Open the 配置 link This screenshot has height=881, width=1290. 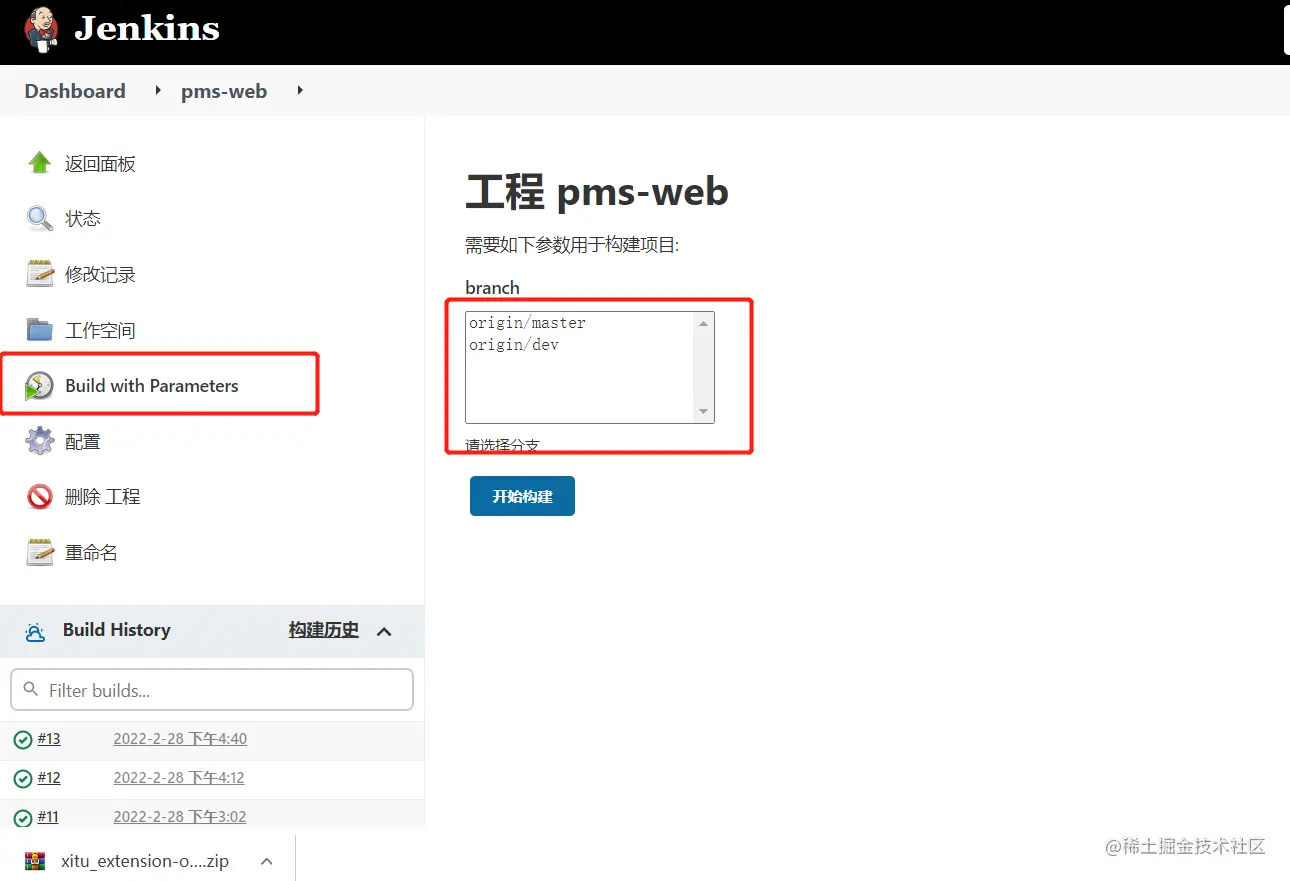click(83, 442)
